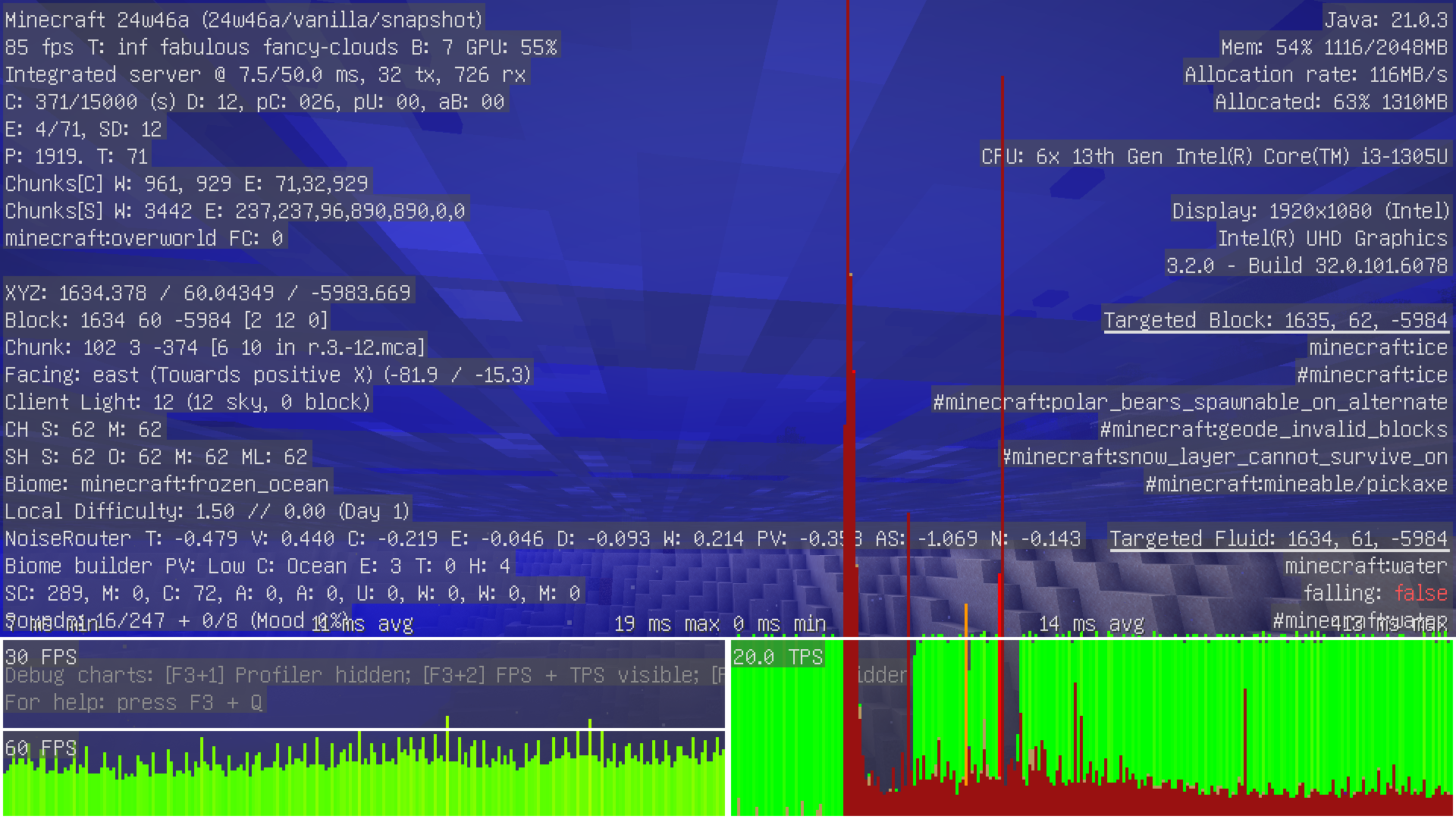Screen dimensions: 1456x819
Task: Click the CPU Intel Core i3-1305U line
Action: click(1214, 156)
